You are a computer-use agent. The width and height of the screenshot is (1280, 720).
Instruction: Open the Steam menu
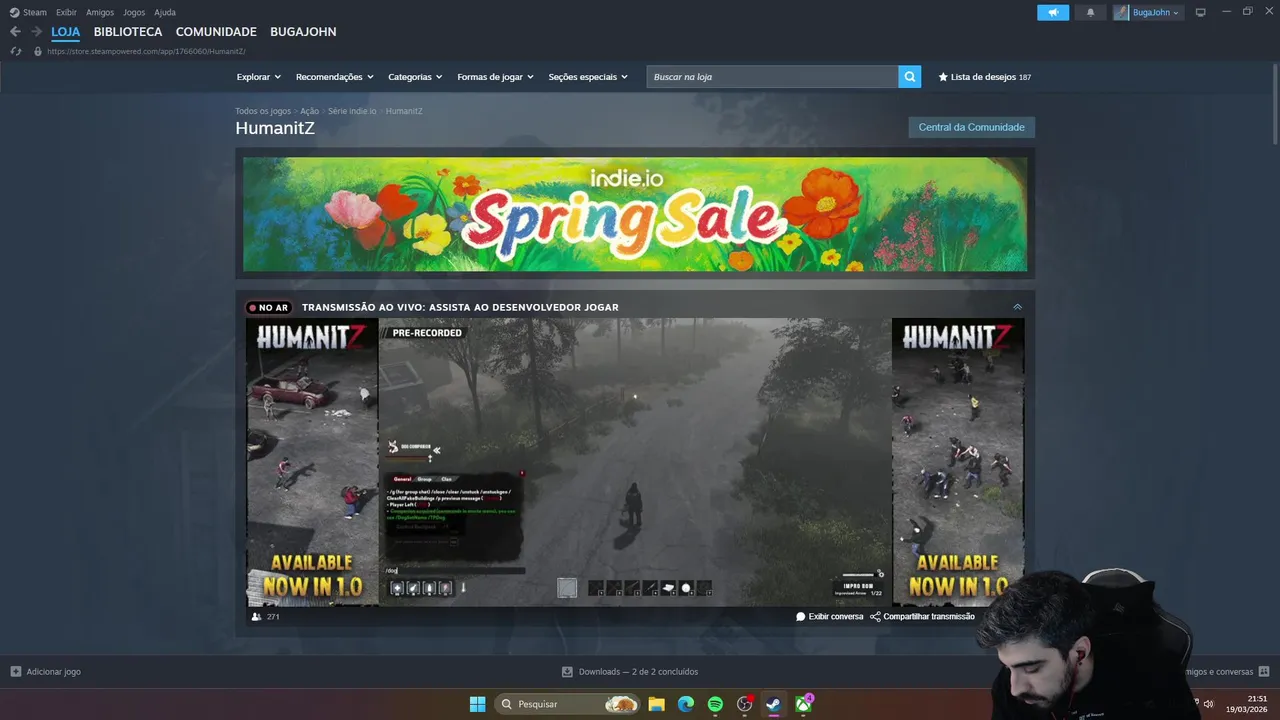tap(35, 12)
